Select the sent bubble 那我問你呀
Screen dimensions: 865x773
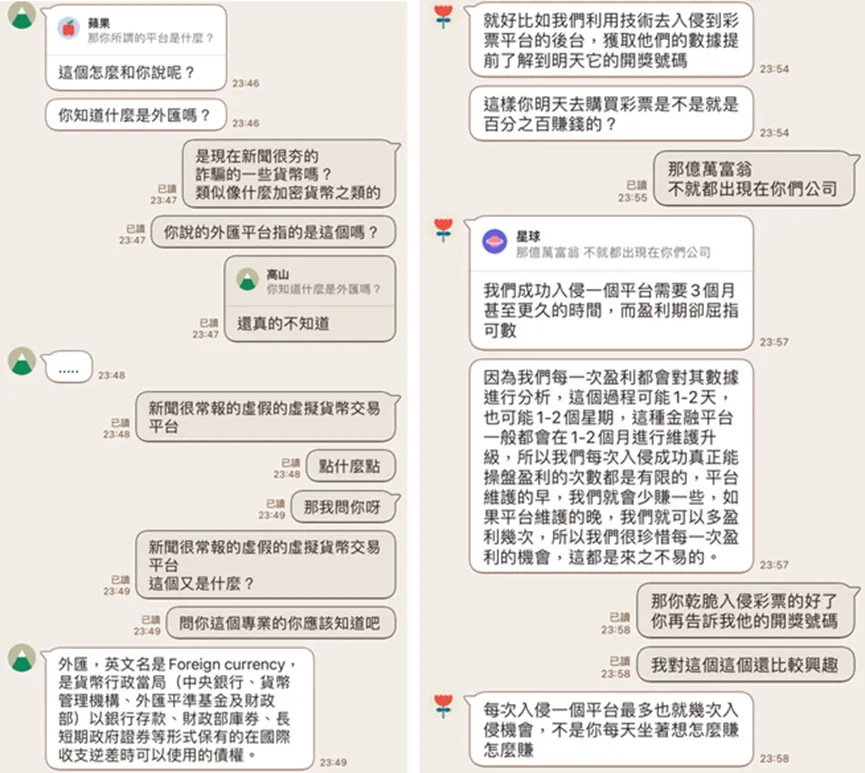[x=343, y=507]
